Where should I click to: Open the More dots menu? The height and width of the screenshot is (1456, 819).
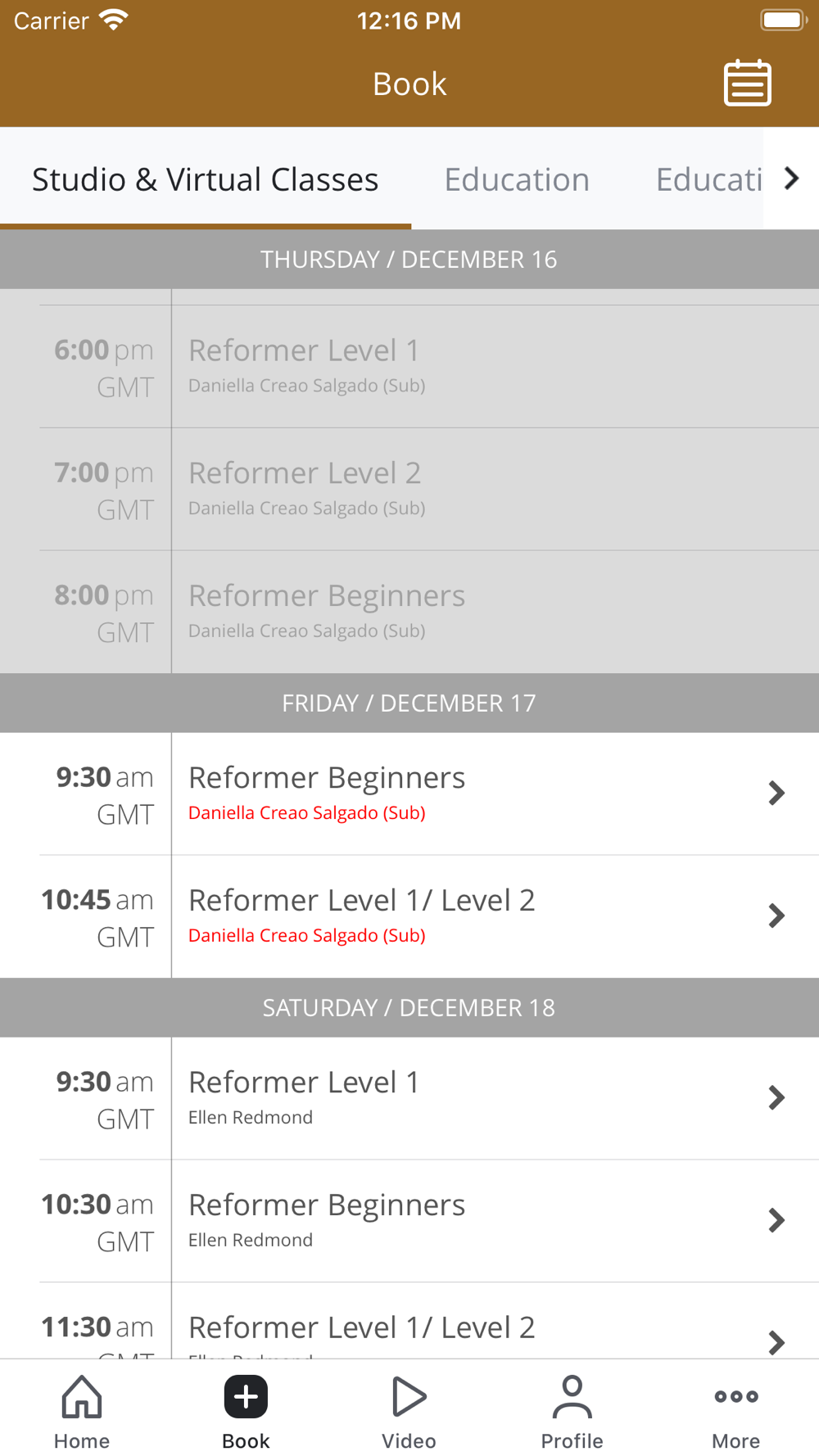[x=735, y=1396]
